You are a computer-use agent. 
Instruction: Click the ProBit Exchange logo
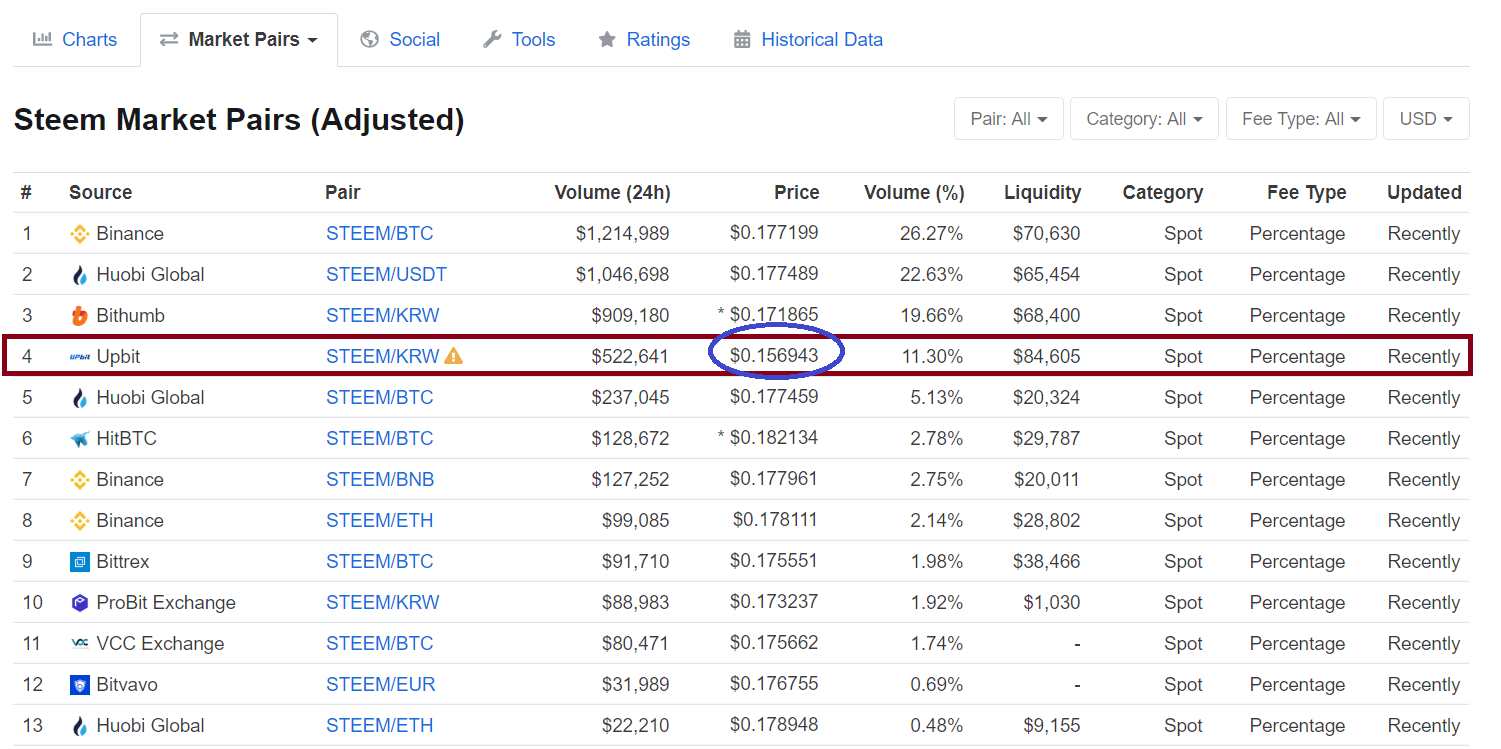point(80,603)
